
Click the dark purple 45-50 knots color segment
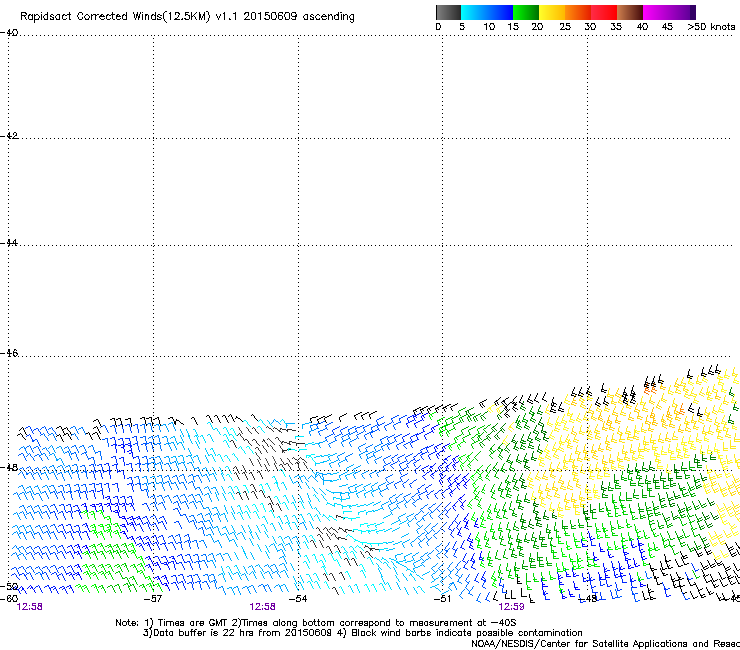coord(682,12)
